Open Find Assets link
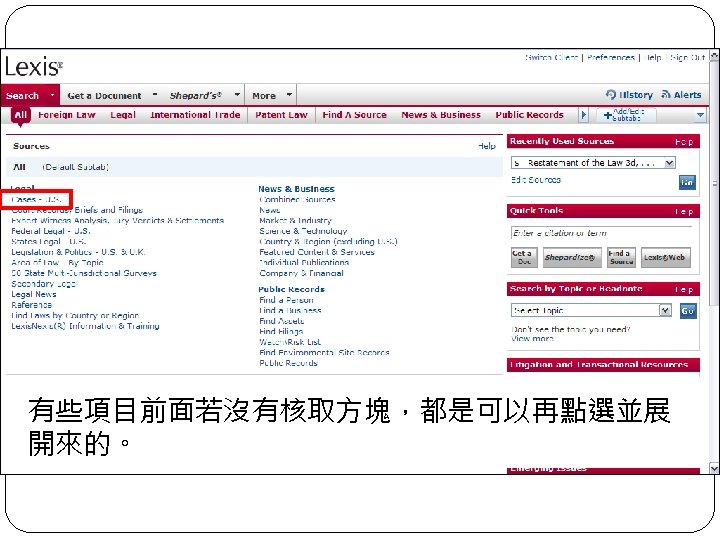This screenshot has width=720, height=540. pos(281,321)
